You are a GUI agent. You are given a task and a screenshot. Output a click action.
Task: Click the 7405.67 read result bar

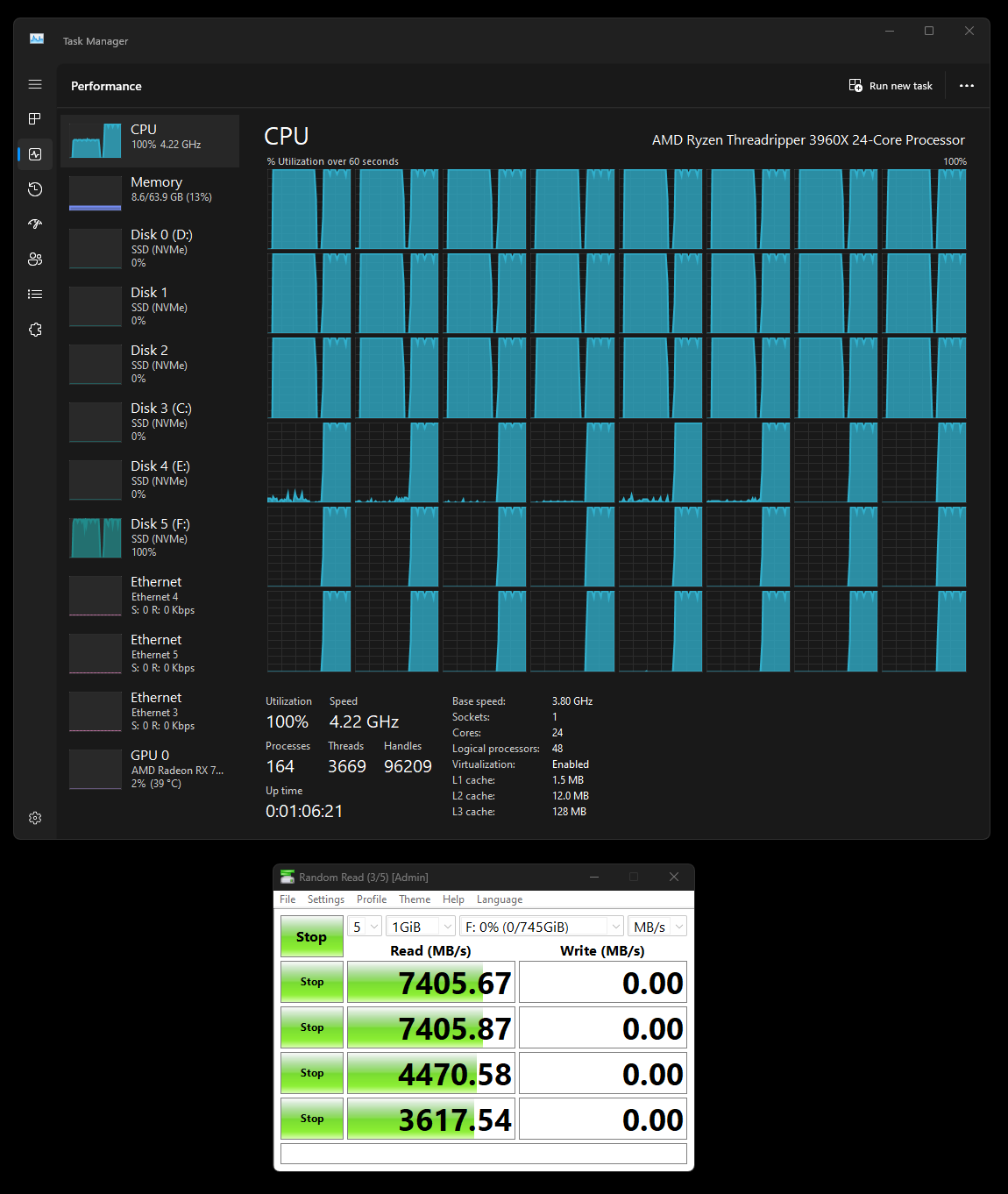pos(431,982)
